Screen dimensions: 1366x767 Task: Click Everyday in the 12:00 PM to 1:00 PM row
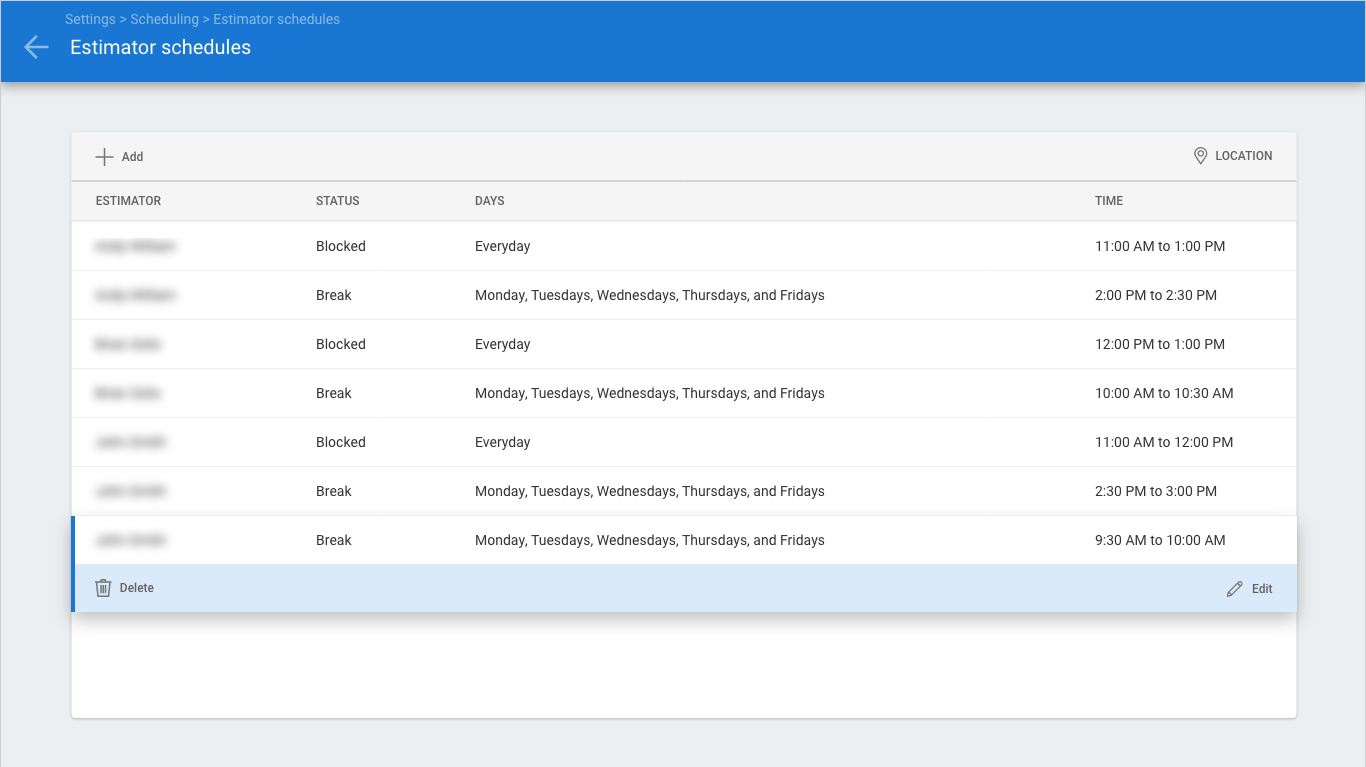click(x=503, y=344)
